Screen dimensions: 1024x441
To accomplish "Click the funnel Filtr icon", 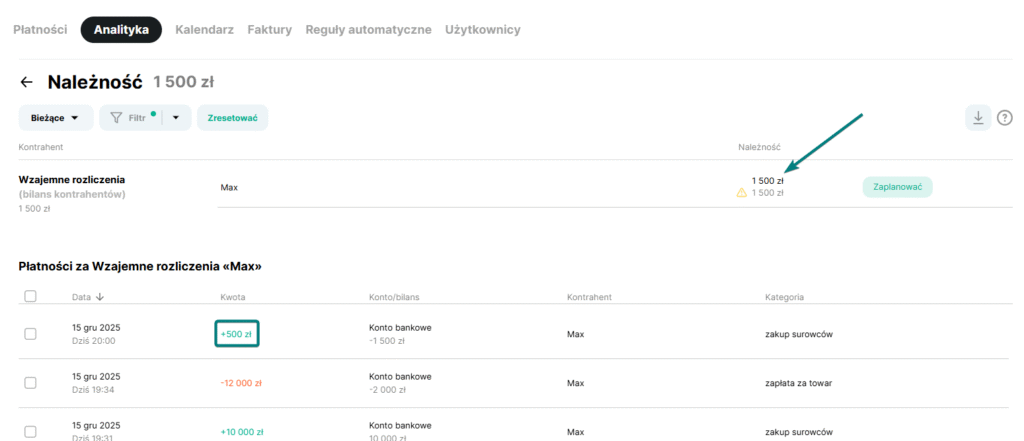I will (x=116, y=118).
